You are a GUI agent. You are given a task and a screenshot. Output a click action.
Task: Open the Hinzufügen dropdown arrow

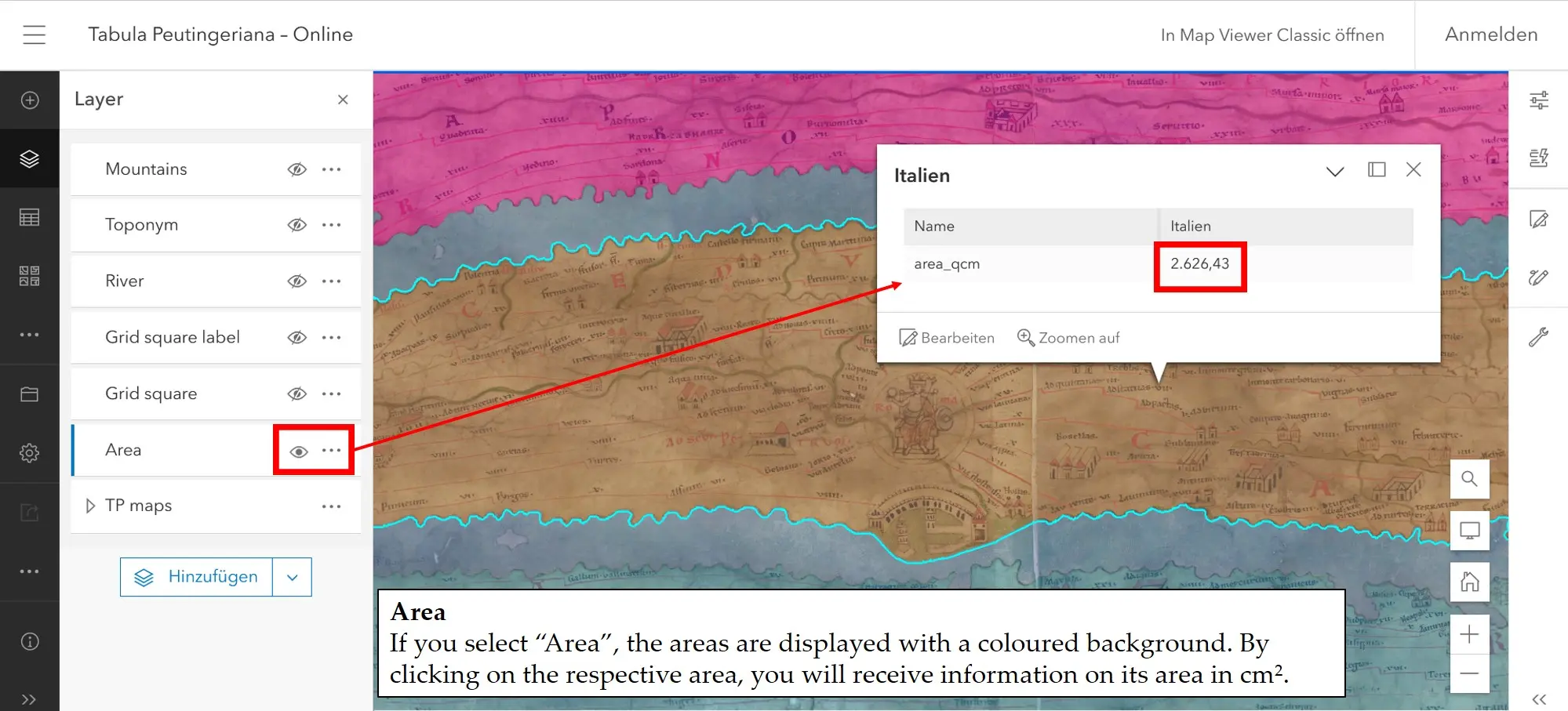[x=293, y=577]
